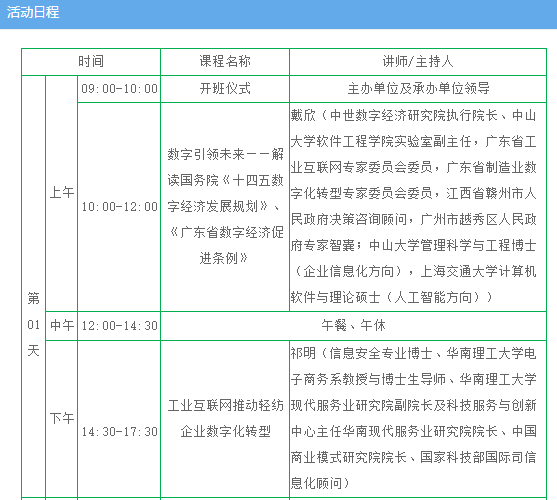Click the 下午 period cell
This screenshot has width=557, height=500.
(x=61, y=419)
